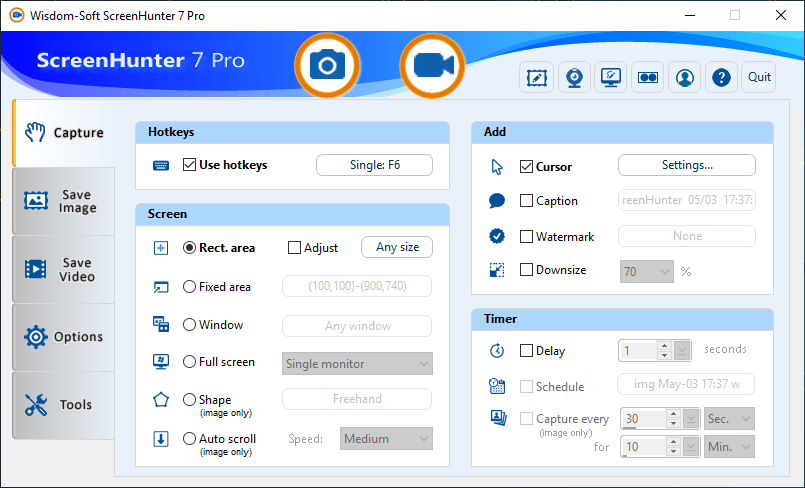Open the Options tab
The image size is (805, 488).
64,337
